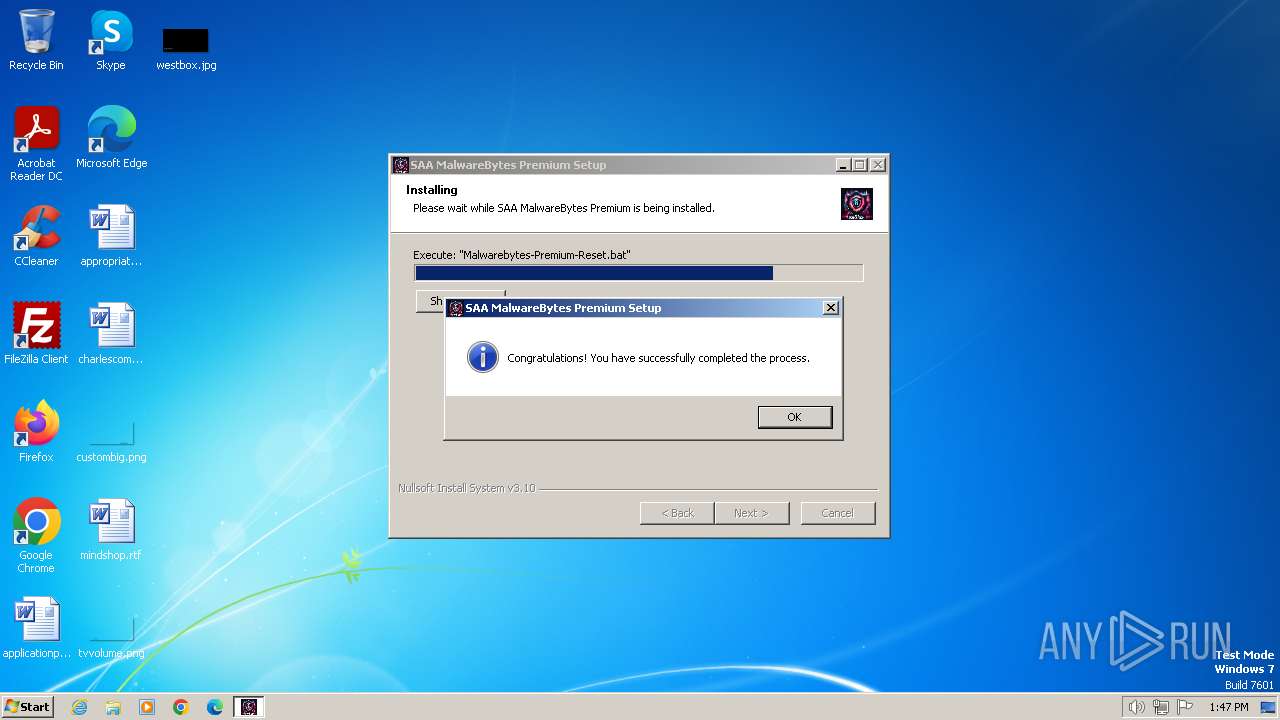Click the Action Center flag icon
The image size is (1280, 720).
tap(1185, 707)
